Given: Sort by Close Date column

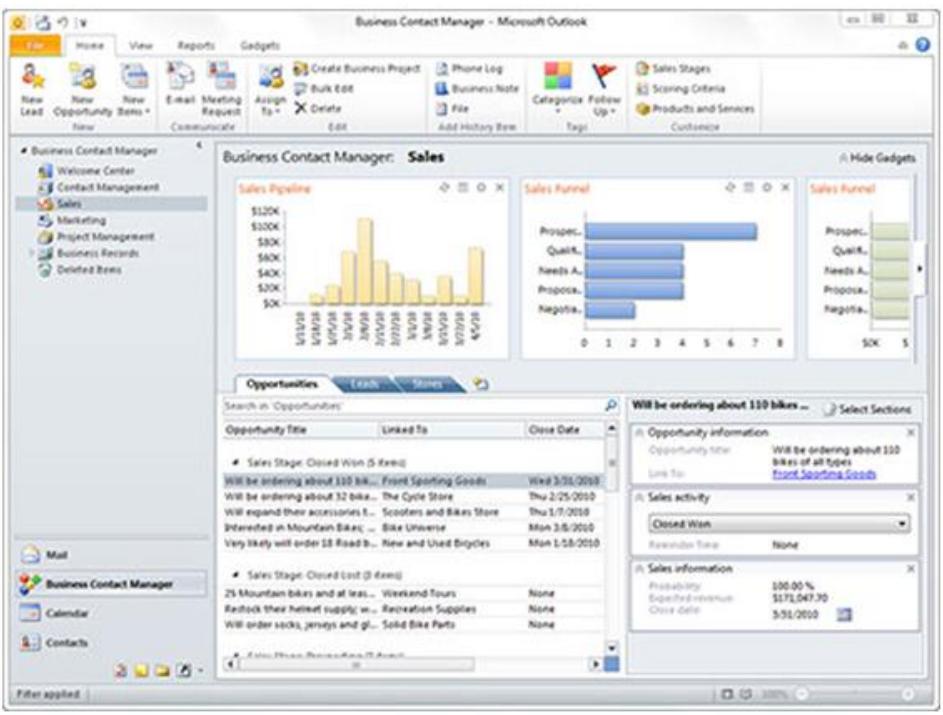Looking at the screenshot, I should point(564,429).
